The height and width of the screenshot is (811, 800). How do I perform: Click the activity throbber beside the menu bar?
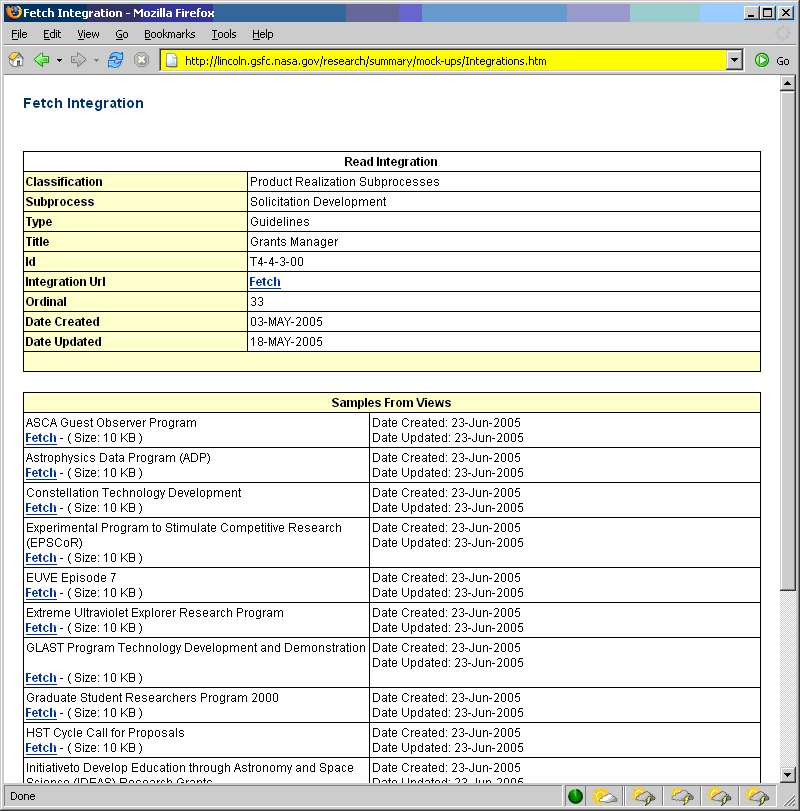(x=783, y=34)
